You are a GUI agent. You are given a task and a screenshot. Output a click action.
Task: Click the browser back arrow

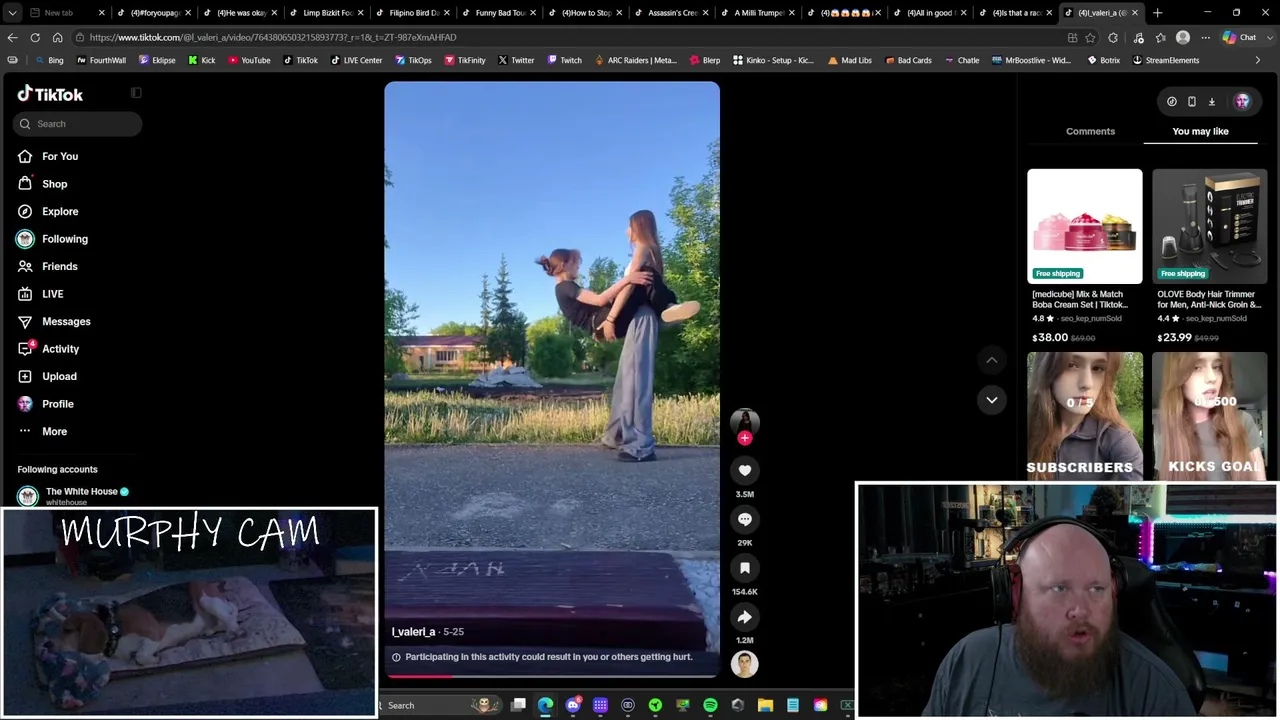[12, 38]
